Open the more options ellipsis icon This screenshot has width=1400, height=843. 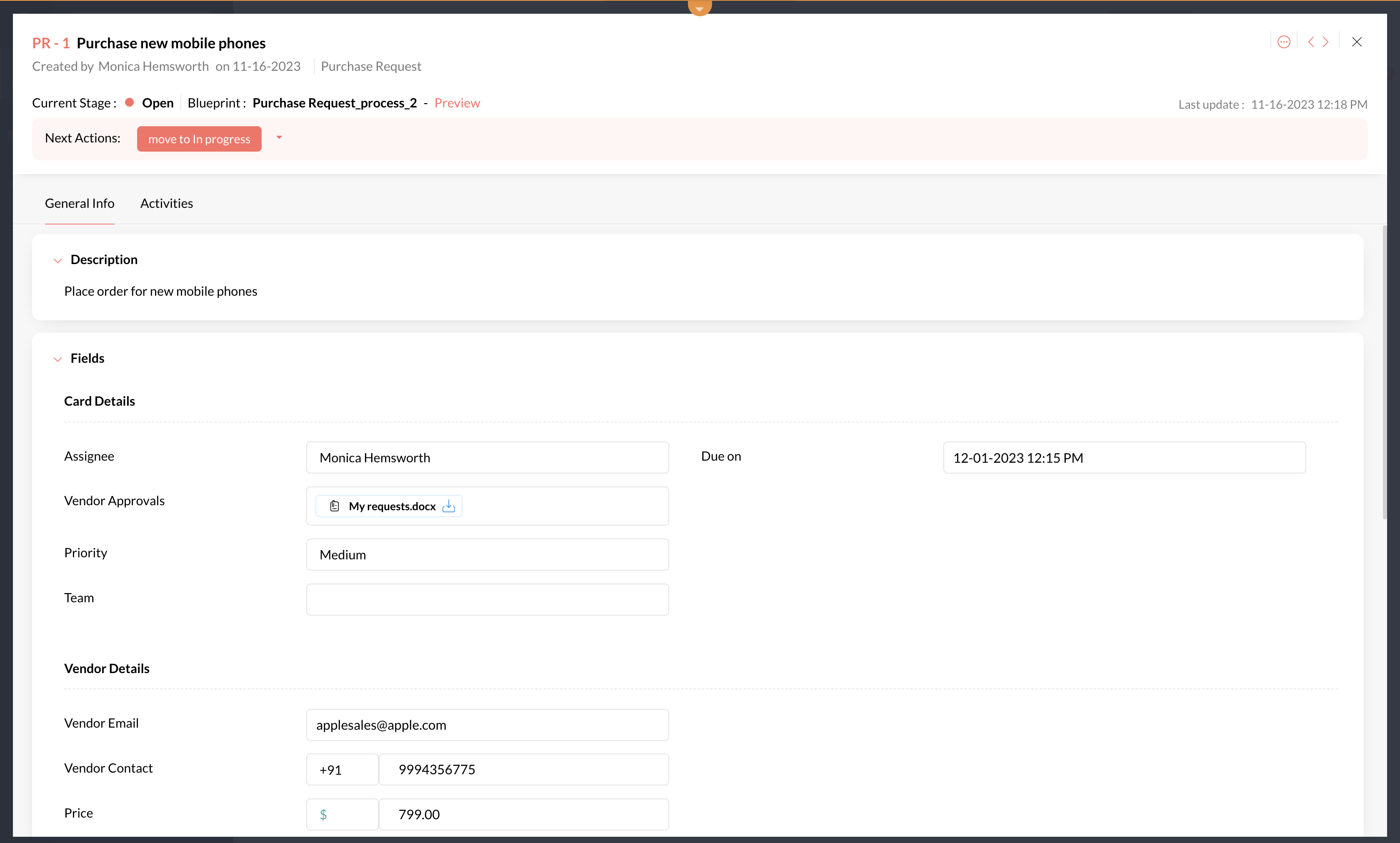[1283, 42]
